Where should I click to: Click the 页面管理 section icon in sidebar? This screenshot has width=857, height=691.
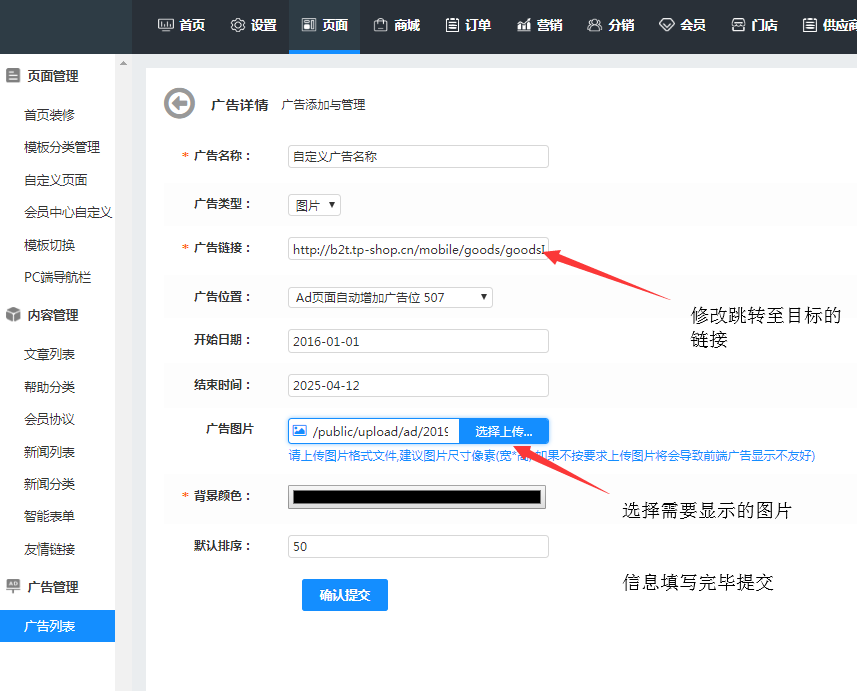click(13, 76)
